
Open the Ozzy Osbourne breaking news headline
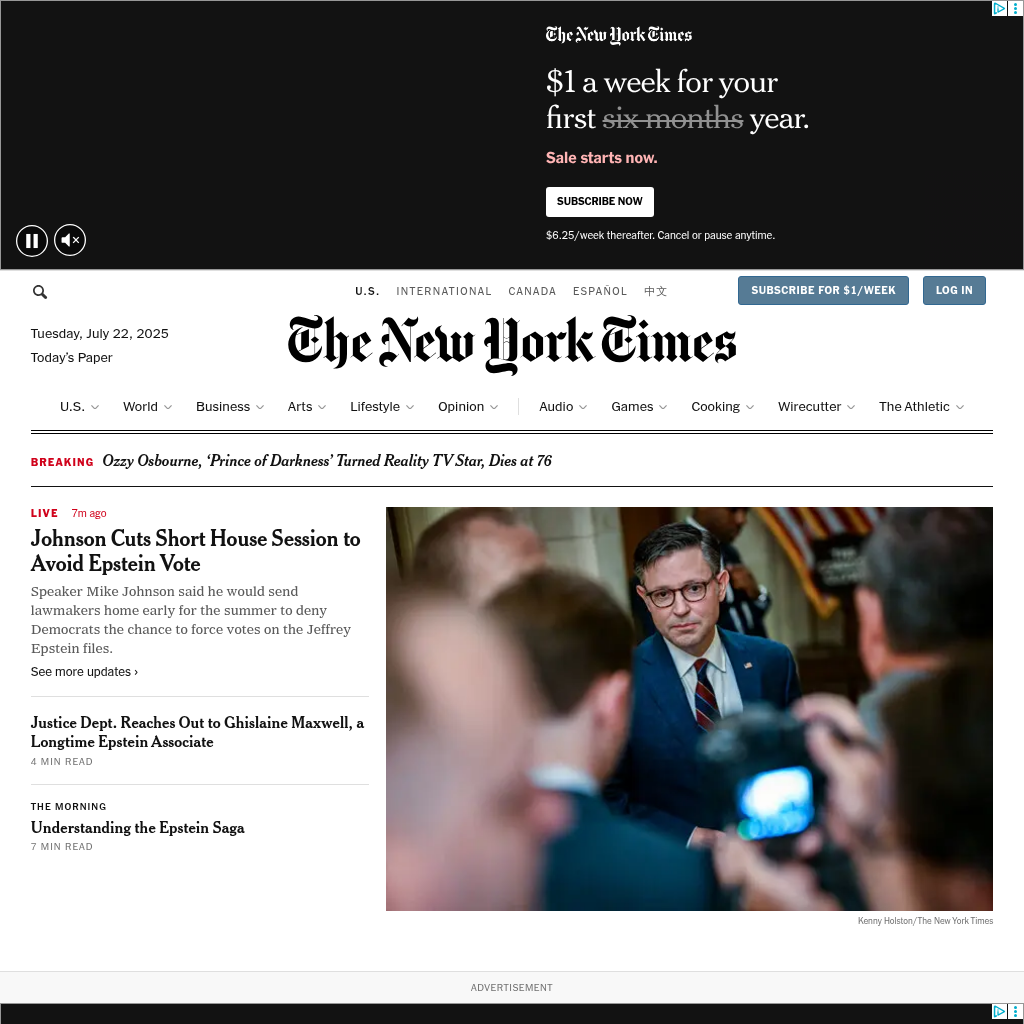[327, 461]
